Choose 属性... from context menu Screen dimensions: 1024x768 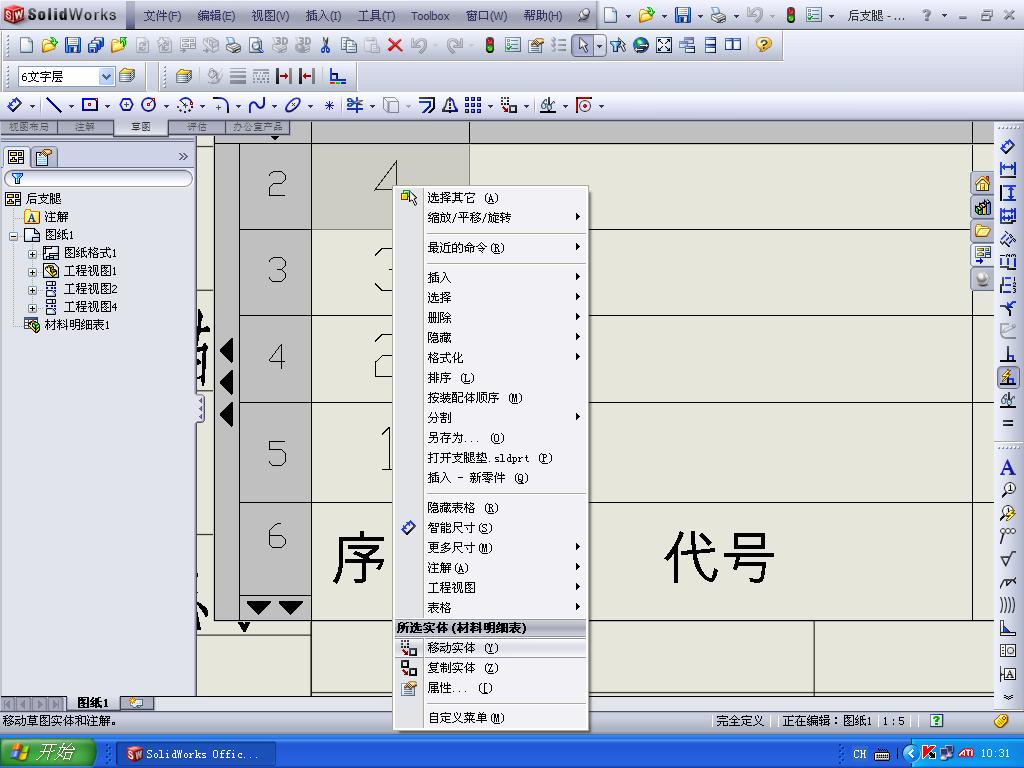click(x=491, y=688)
